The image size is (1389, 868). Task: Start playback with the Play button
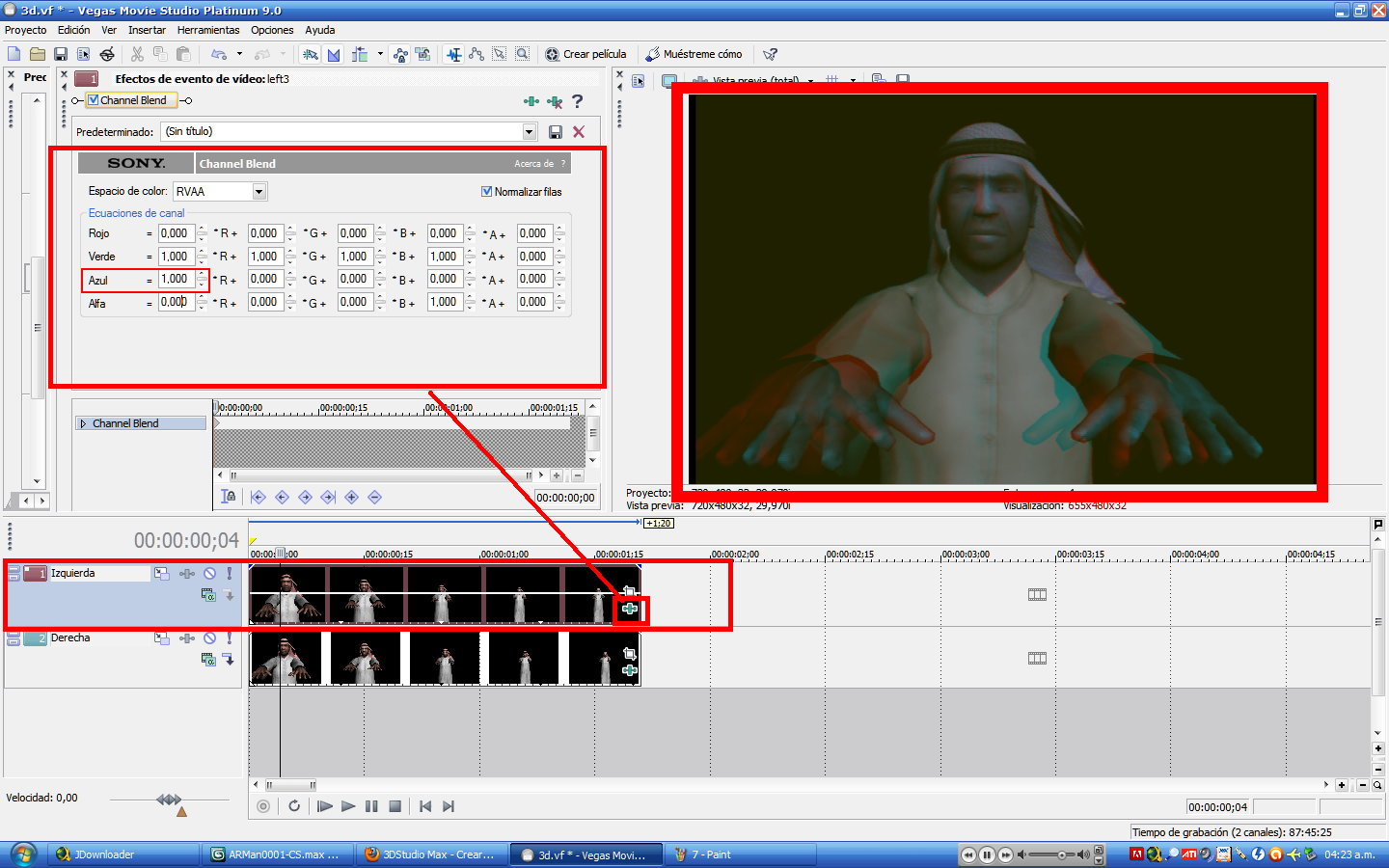348,806
